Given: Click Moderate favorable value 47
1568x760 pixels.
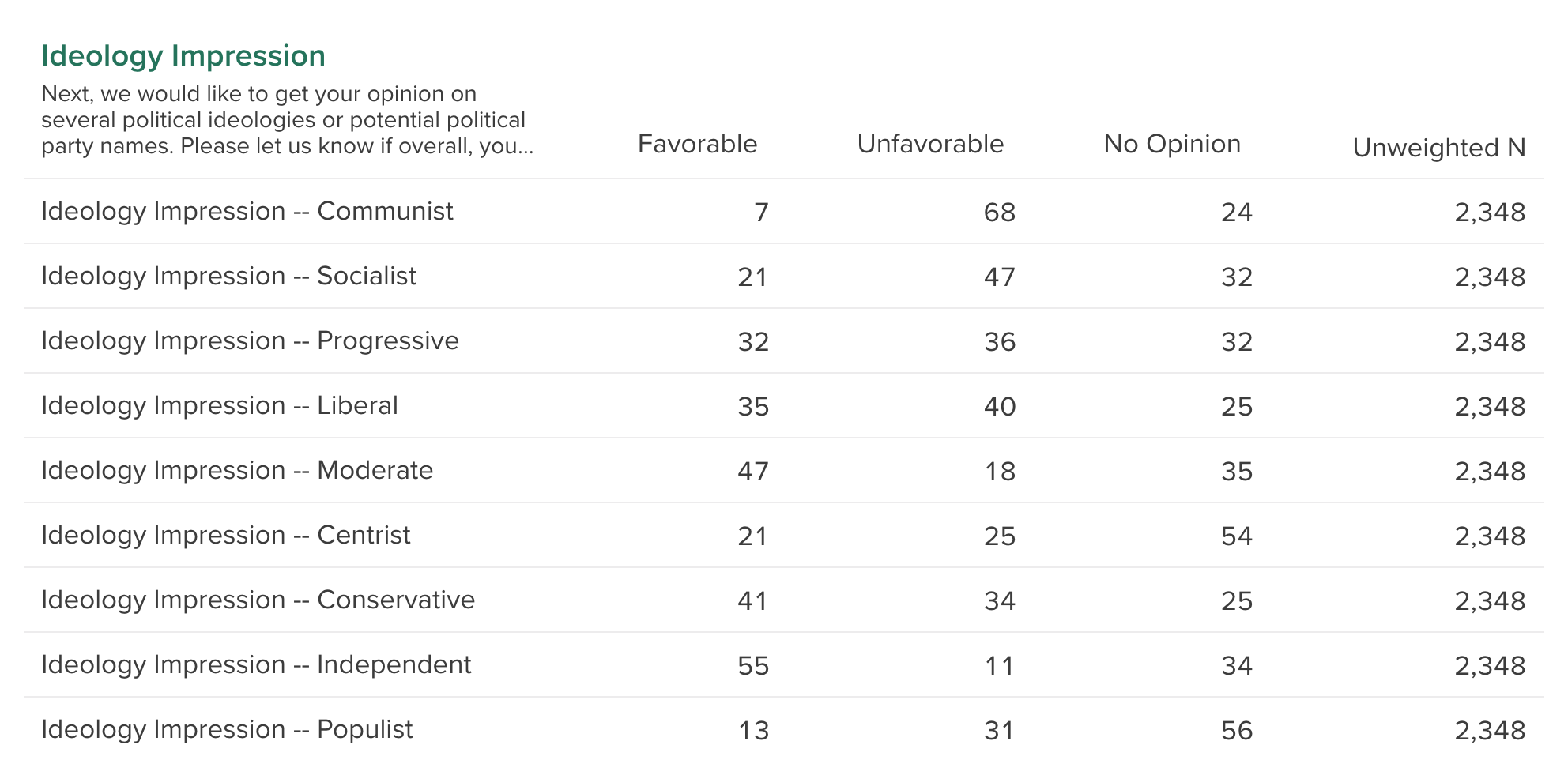Looking at the screenshot, I should point(752,472).
